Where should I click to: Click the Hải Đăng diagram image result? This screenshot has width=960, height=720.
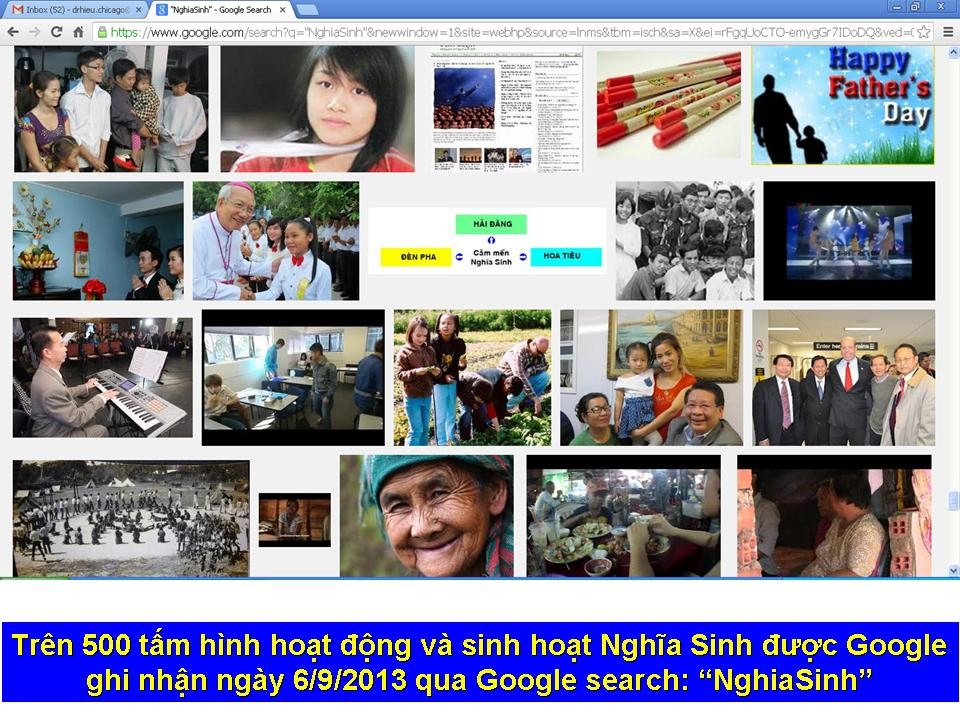tap(487, 240)
